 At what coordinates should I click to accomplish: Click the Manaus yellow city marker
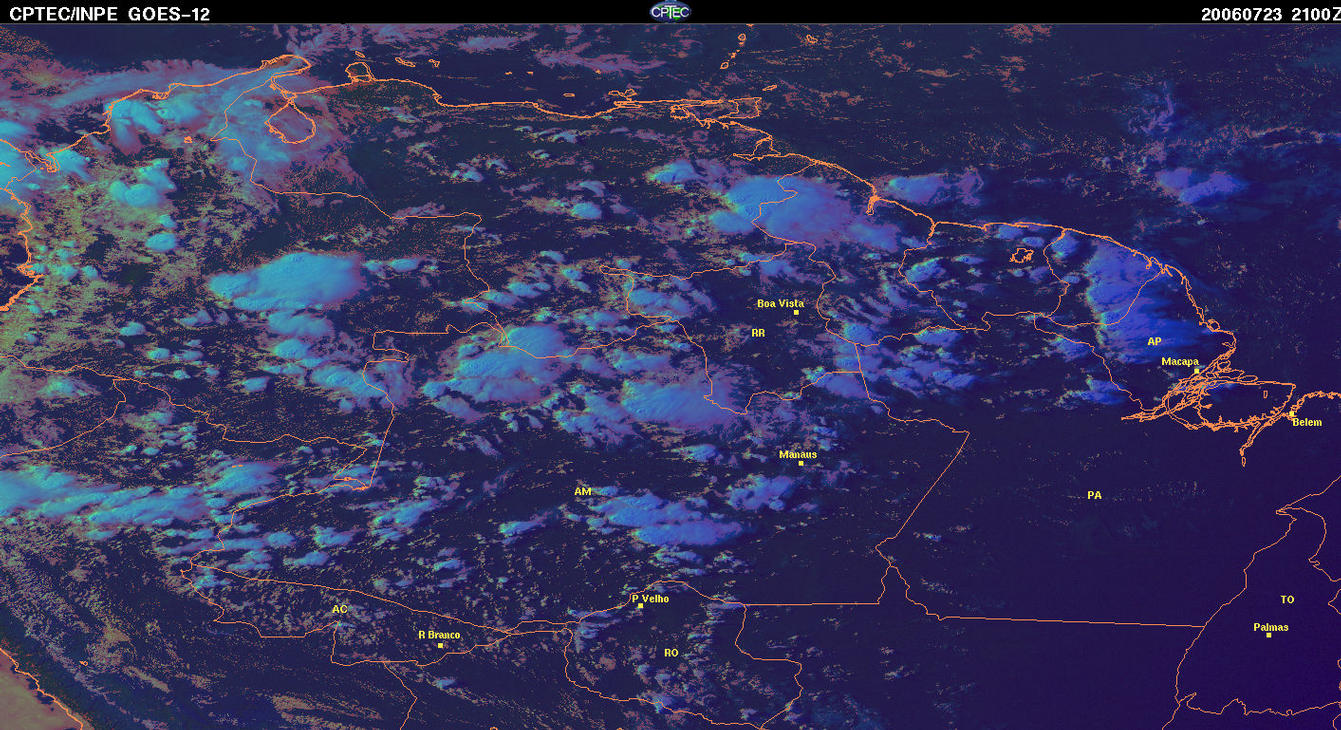pyautogui.click(x=801, y=463)
